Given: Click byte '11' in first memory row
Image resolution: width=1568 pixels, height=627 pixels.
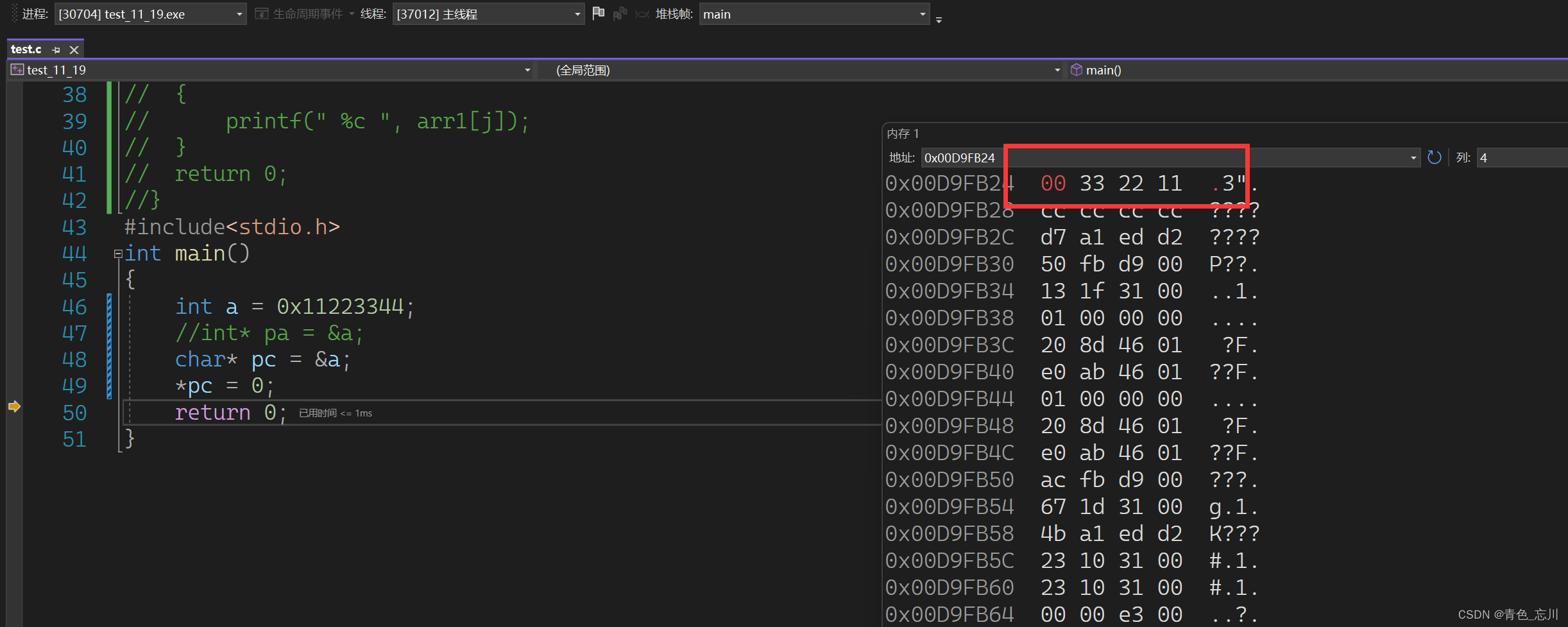Looking at the screenshot, I should coord(1170,184).
